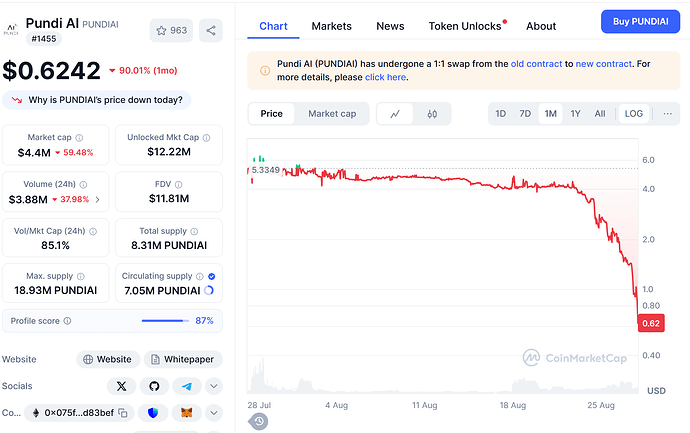Viewport: 690px width, 433px height.
Task: Copy the contract address 0x075f...d83bef
Action: click(123, 413)
